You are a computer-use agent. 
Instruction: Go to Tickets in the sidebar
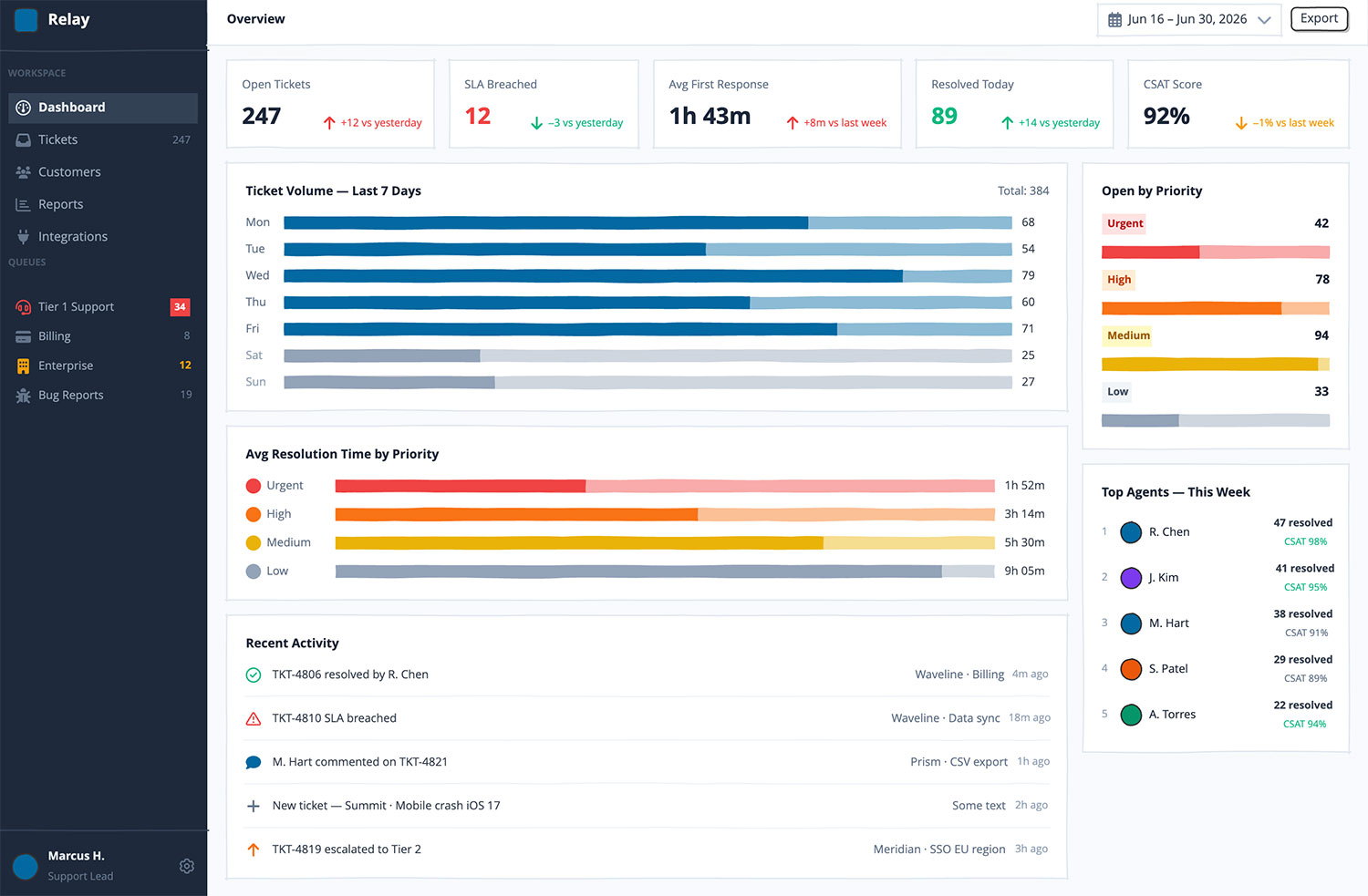103,140
